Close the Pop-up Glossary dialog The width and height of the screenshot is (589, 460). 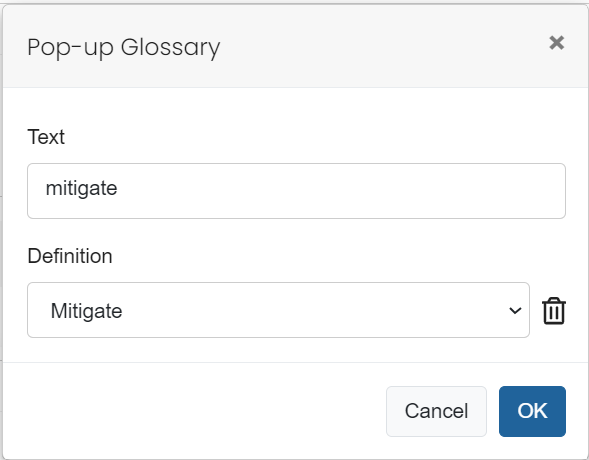coord(556,43)
